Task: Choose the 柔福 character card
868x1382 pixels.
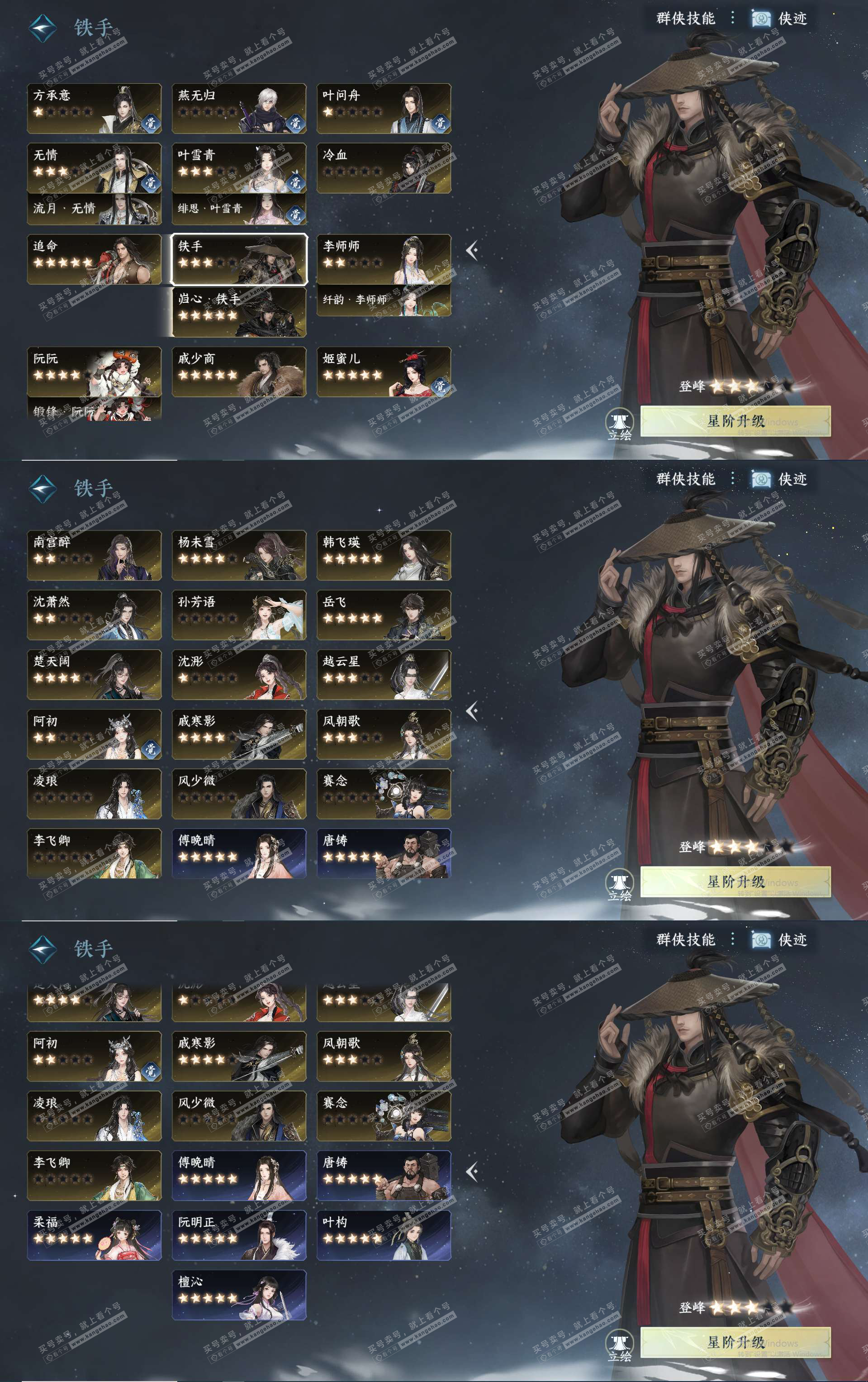Action: [94, 1235]
